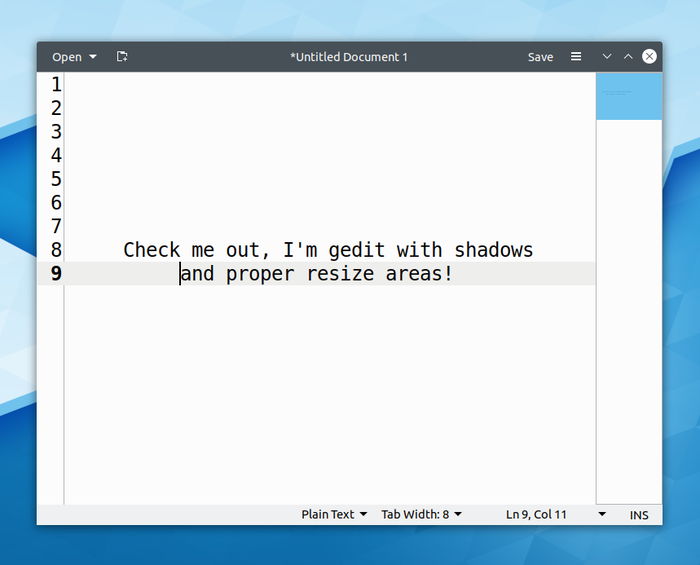Click line number 3 in gutter

click(x=56, y=132)
